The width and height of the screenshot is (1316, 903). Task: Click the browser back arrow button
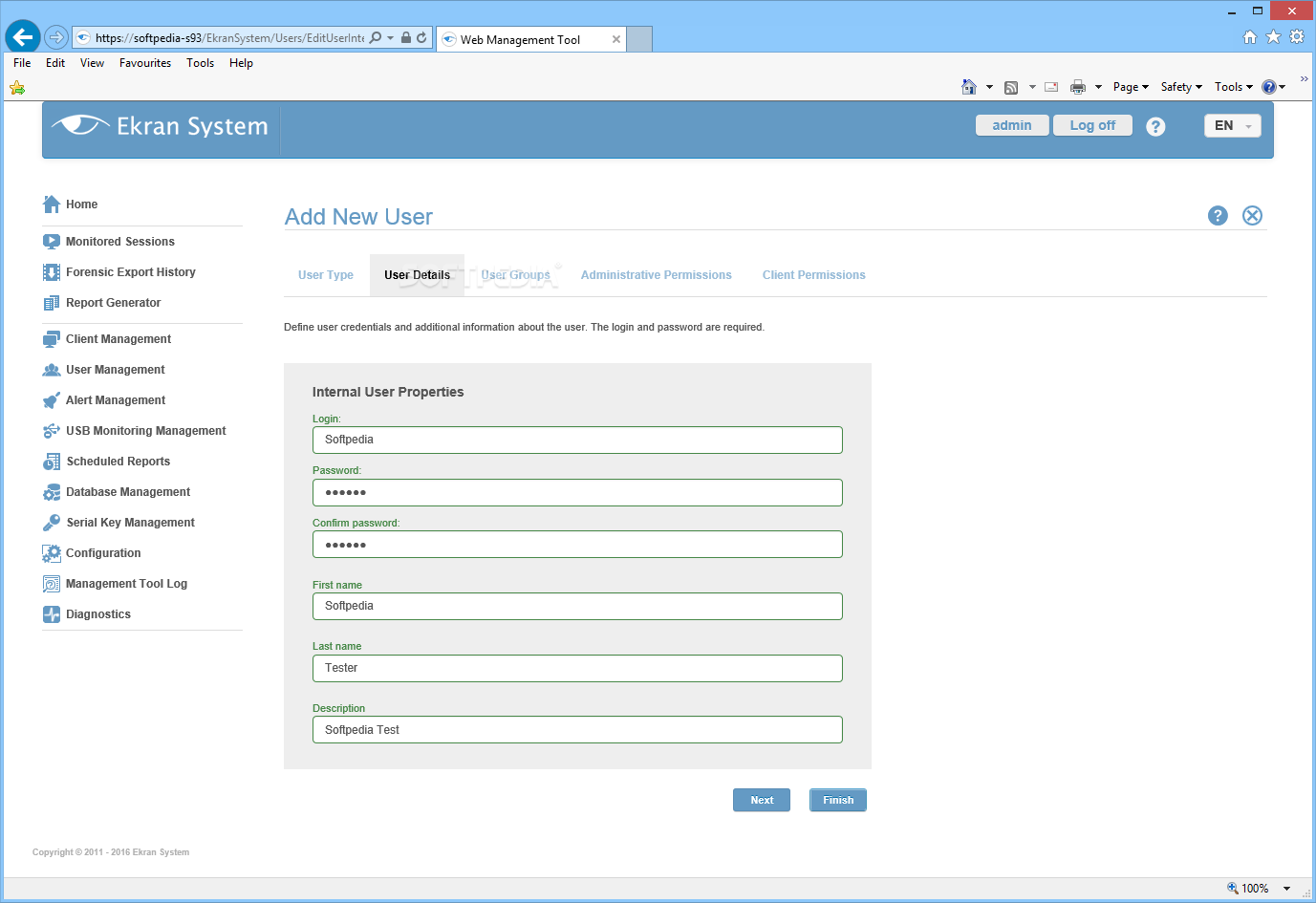[x=23, y=37]
